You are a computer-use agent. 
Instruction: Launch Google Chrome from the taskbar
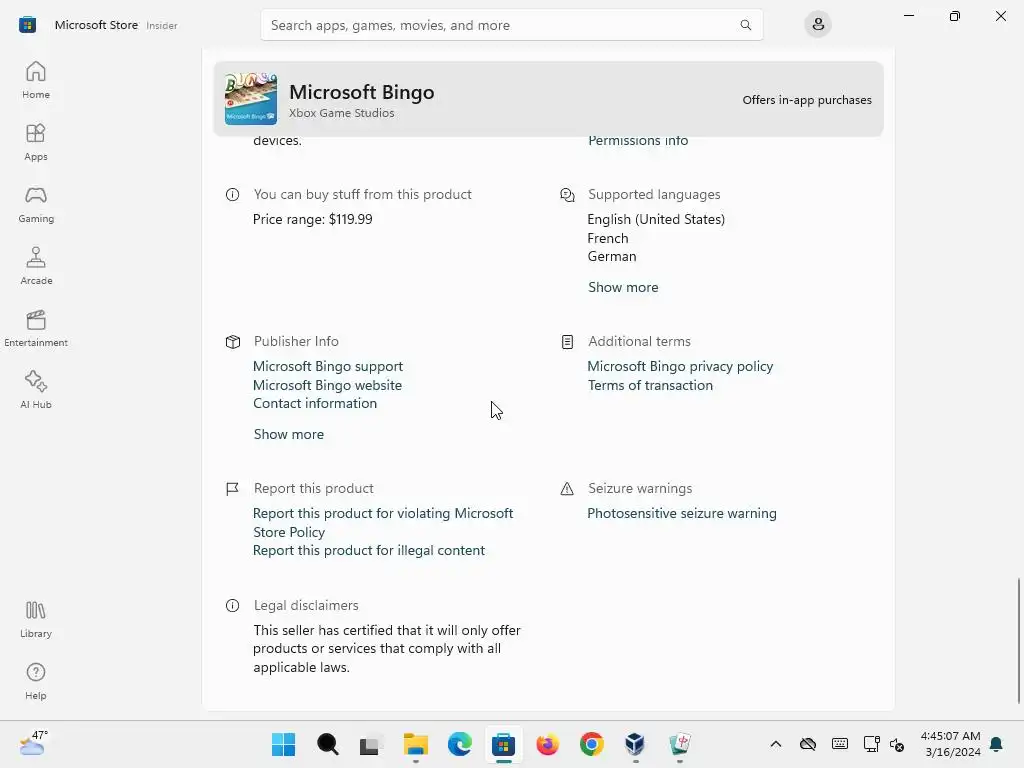pos(592,744)
